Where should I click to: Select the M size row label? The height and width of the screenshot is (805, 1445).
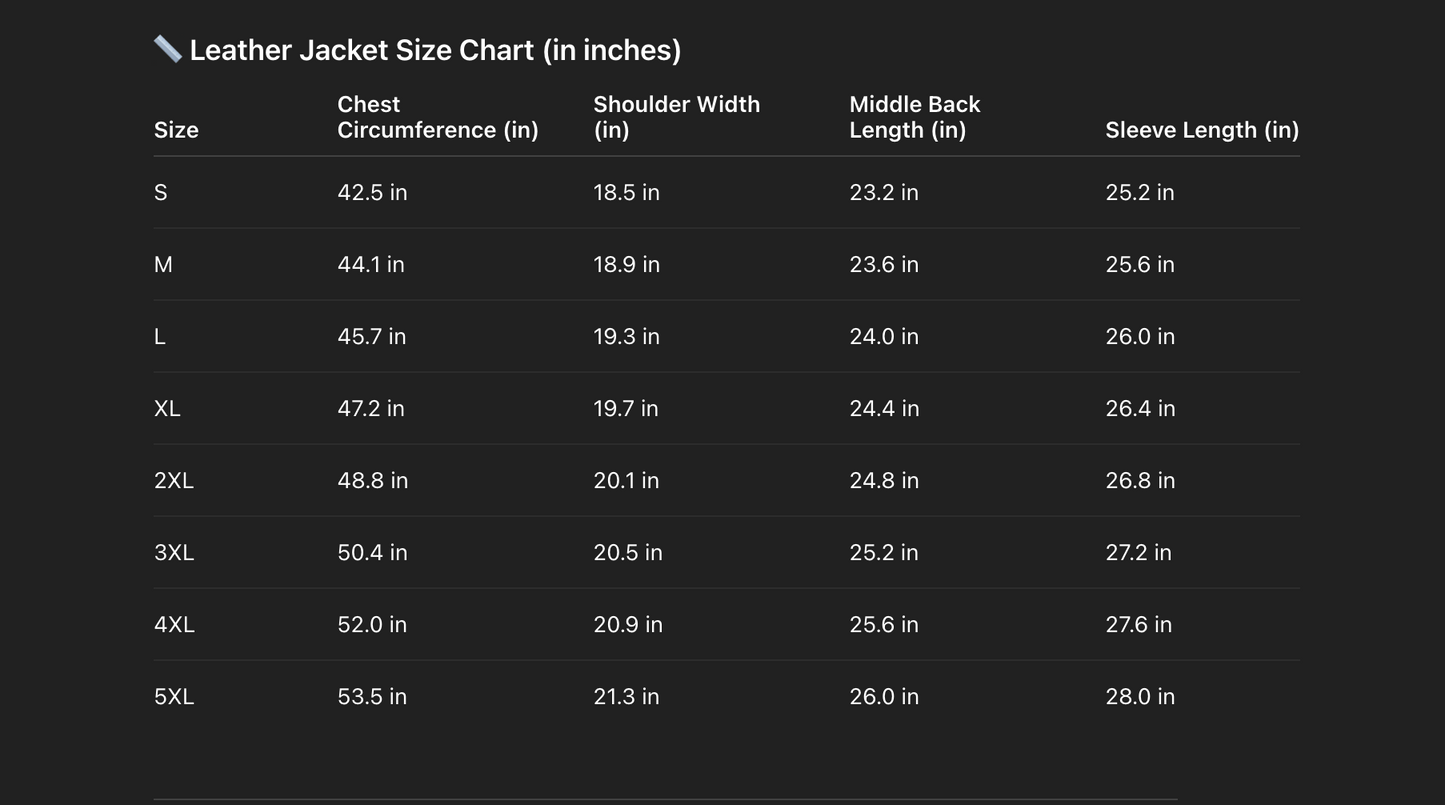pyautogui.click(x=163, y=264)
